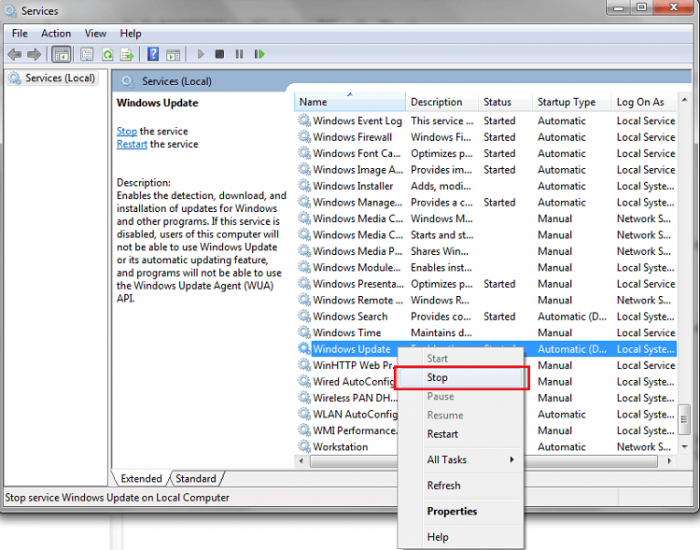Choose Refresh in the context menu
700x550 pixels.
[x=460, y=485]
